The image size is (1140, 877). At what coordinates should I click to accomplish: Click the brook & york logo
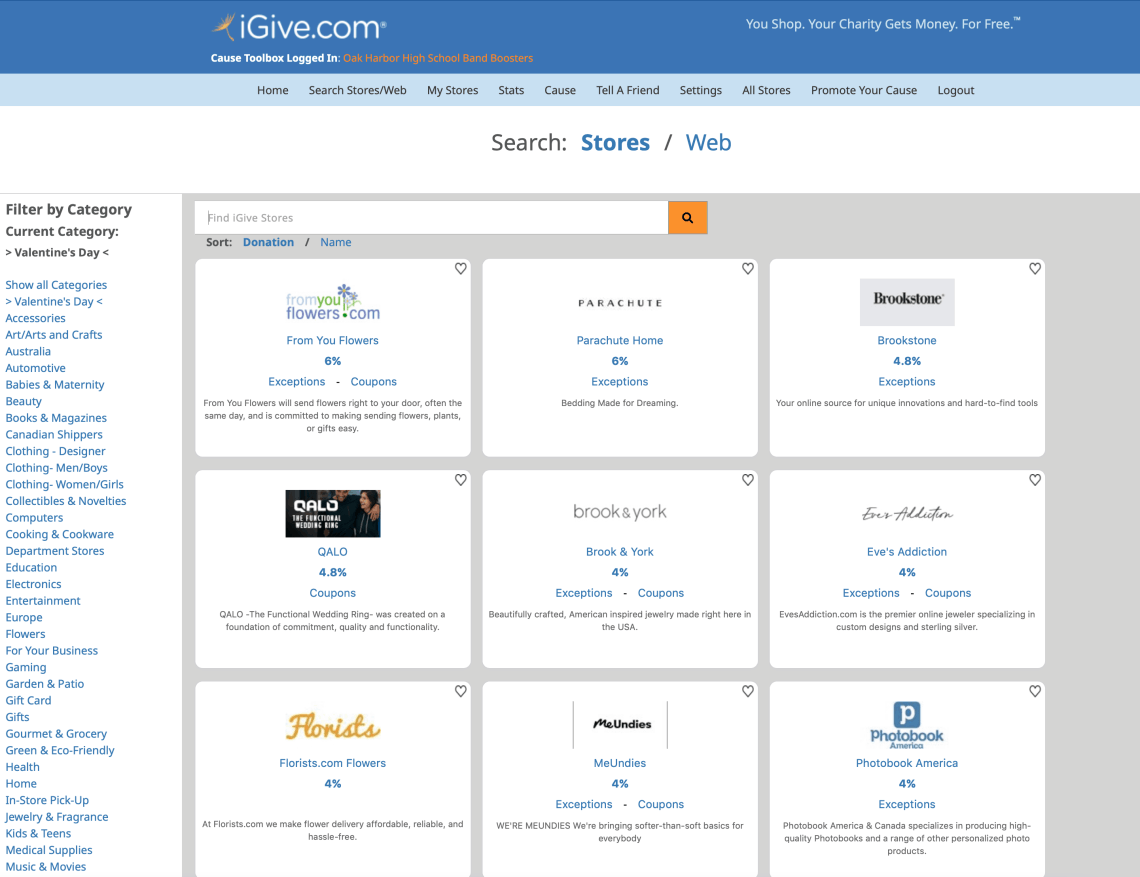(619, 512)
